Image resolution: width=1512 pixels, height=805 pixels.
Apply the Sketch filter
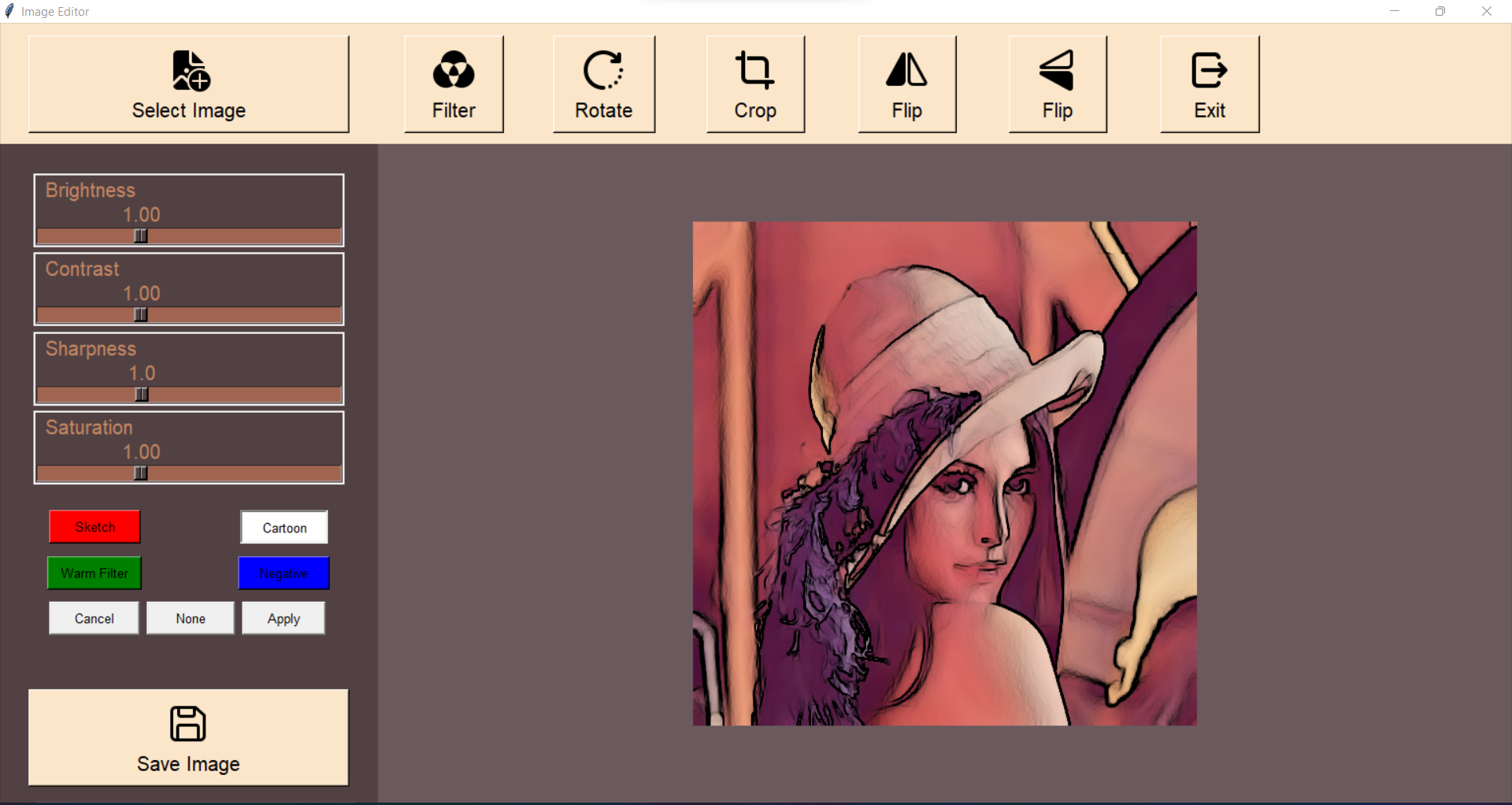coord(94,527)
